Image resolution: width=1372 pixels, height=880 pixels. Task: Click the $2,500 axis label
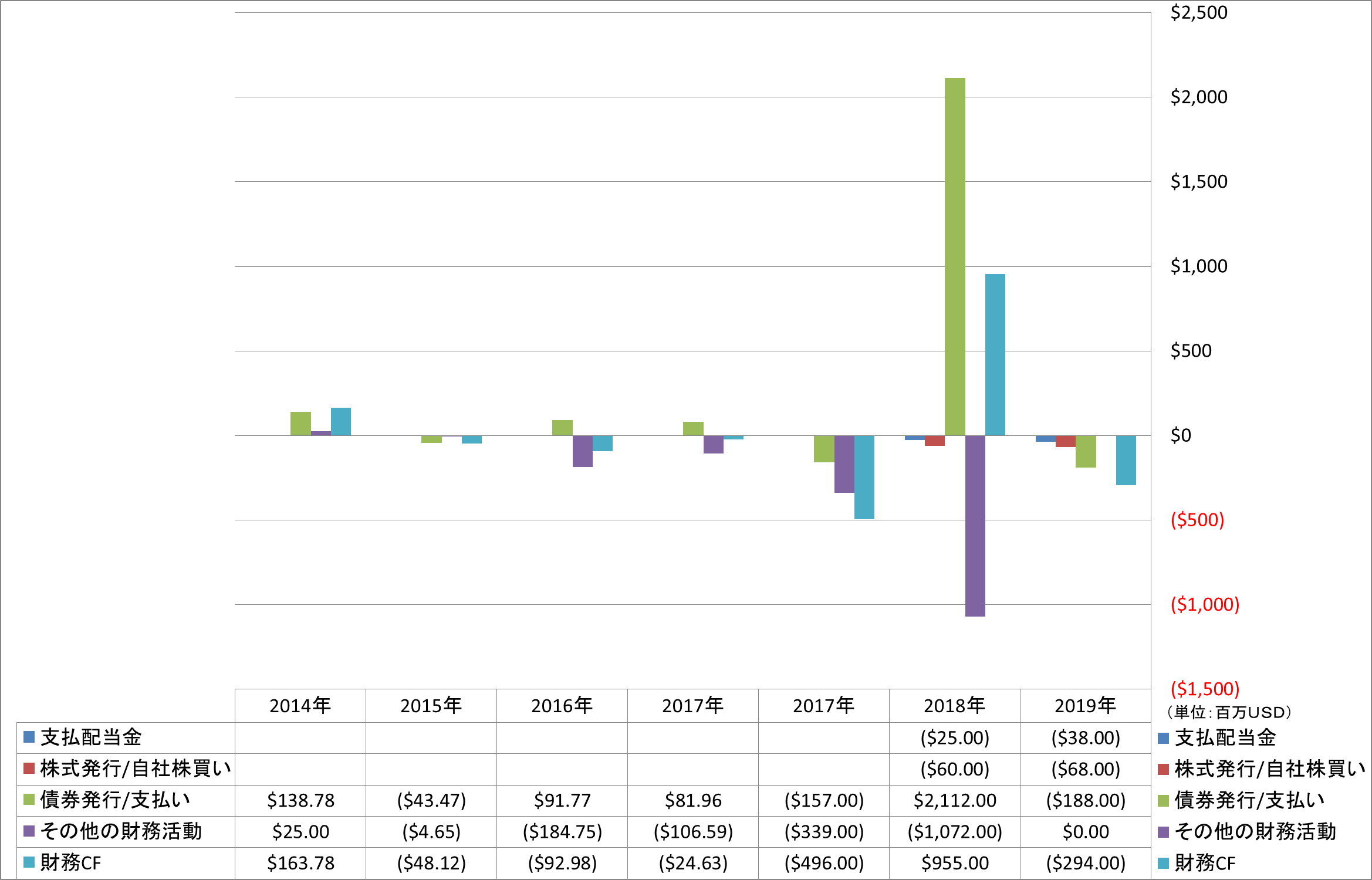coord(1199,12)
